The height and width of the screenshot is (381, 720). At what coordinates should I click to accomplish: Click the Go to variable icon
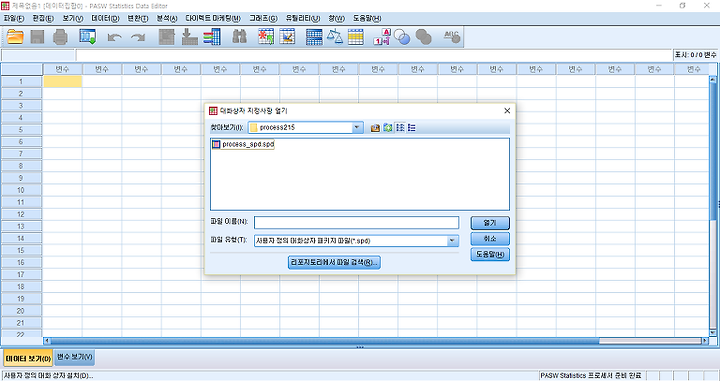(x=189, y=37)
